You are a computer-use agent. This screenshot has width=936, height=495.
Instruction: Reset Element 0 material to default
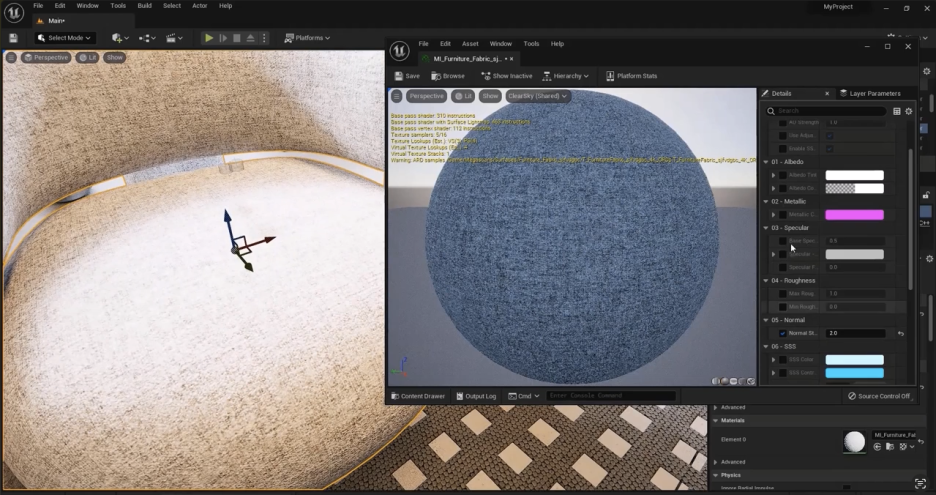coord(921,441)
